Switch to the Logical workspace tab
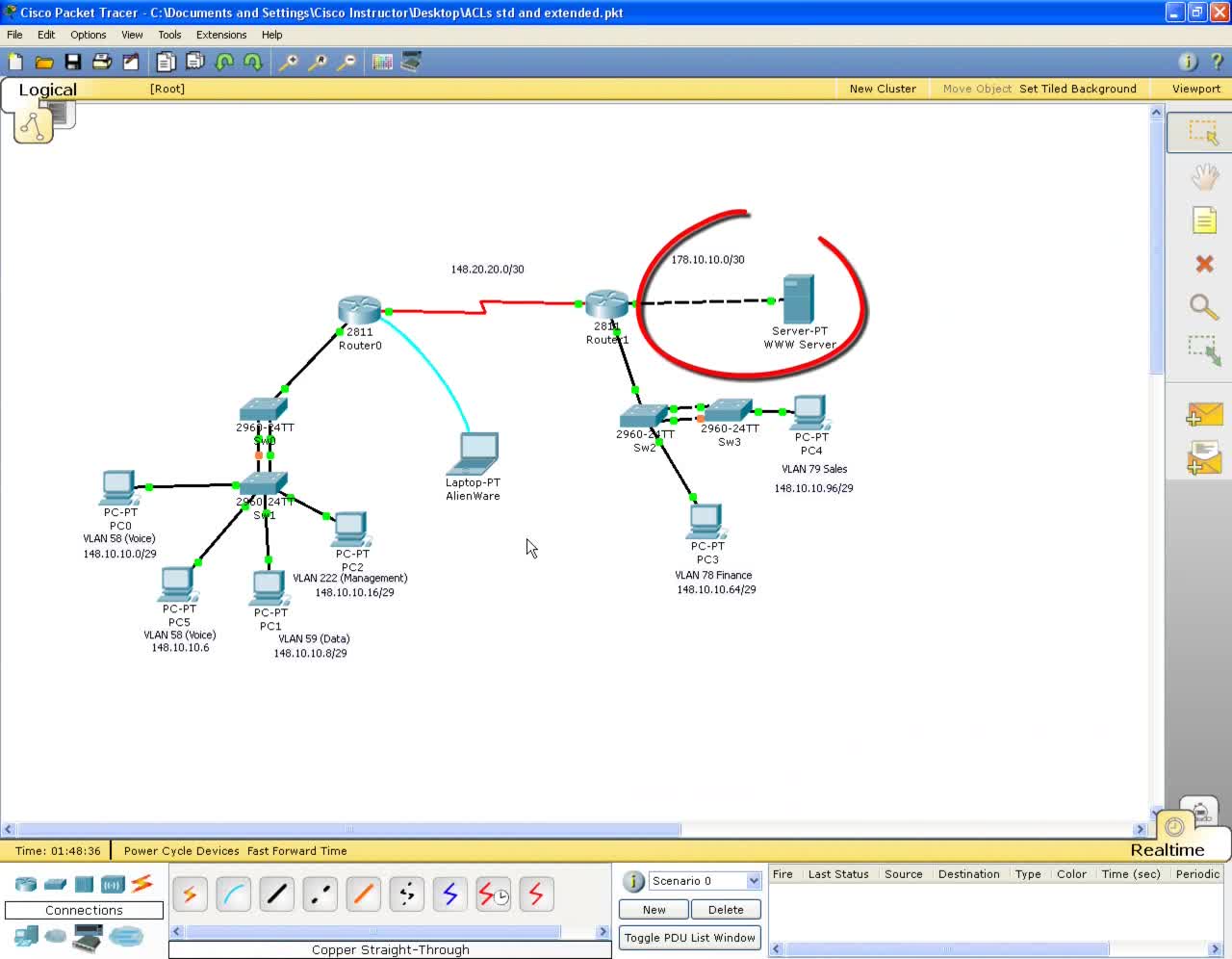The width and height of the screenshot is (1232, 959). pos(47,90)
